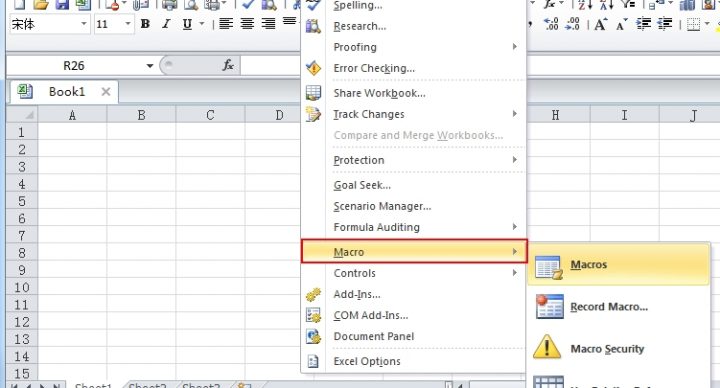Click the Save floppy-disk icon
This screenshot has width=720, height=388.
(62, 5)
